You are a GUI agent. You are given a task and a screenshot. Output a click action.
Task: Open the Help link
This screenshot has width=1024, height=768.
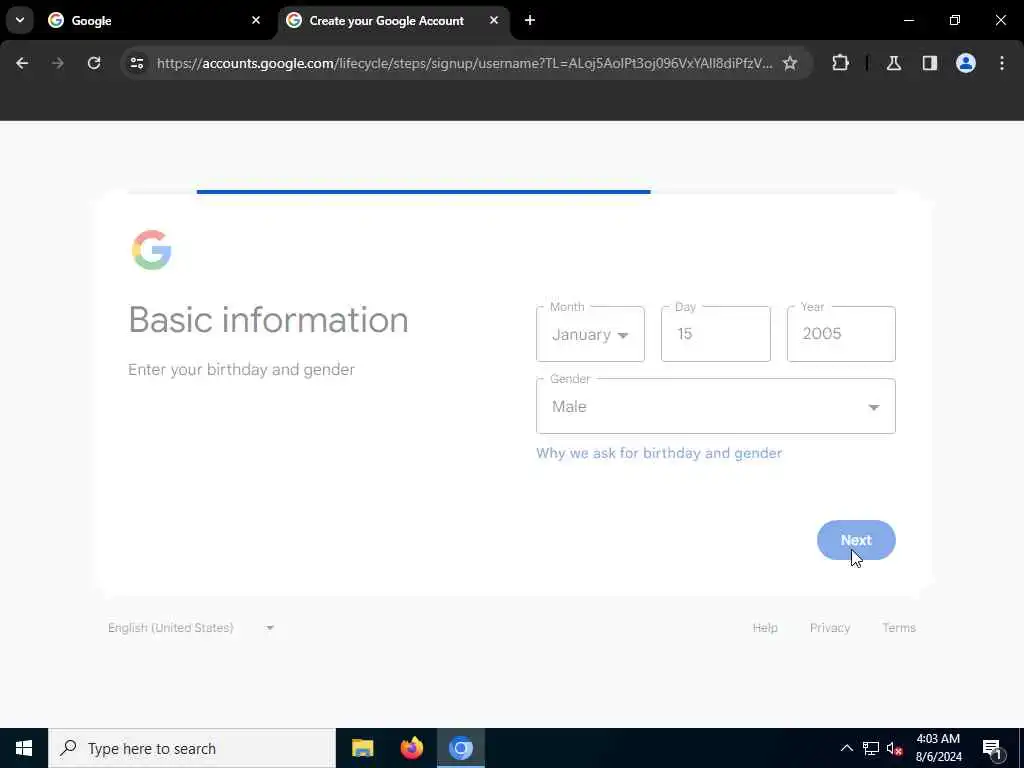pyautogui.click(x=765, y=628)
